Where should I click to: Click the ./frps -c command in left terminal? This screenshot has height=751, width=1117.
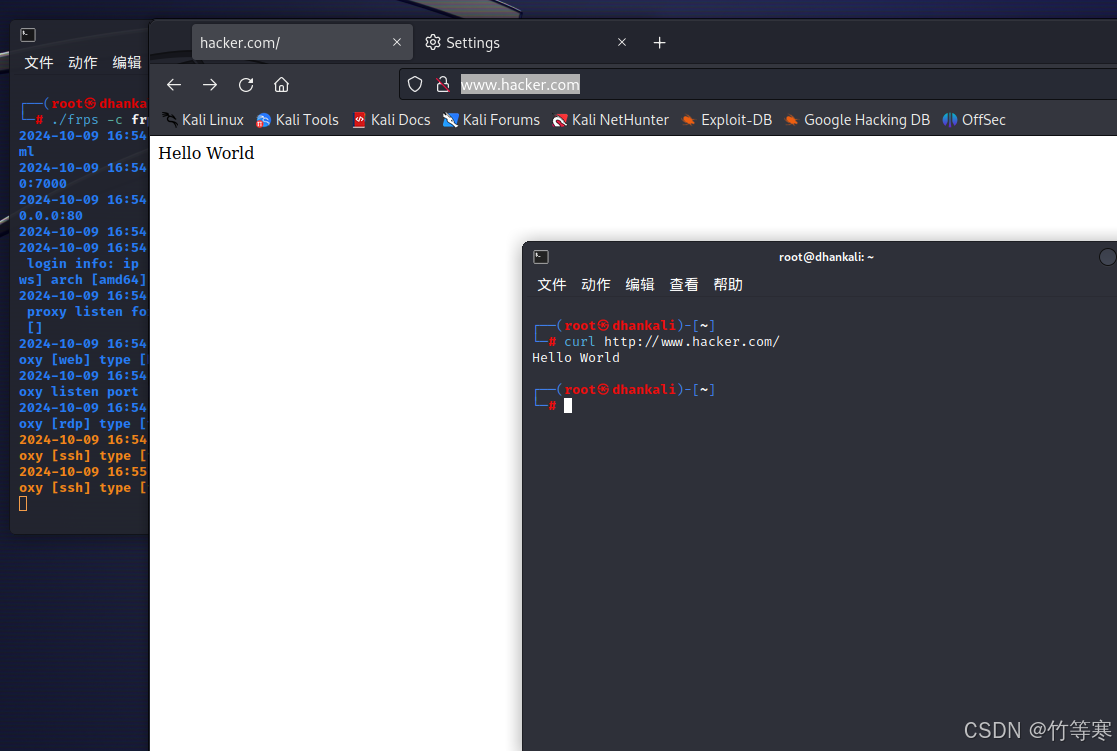point(99,120)
